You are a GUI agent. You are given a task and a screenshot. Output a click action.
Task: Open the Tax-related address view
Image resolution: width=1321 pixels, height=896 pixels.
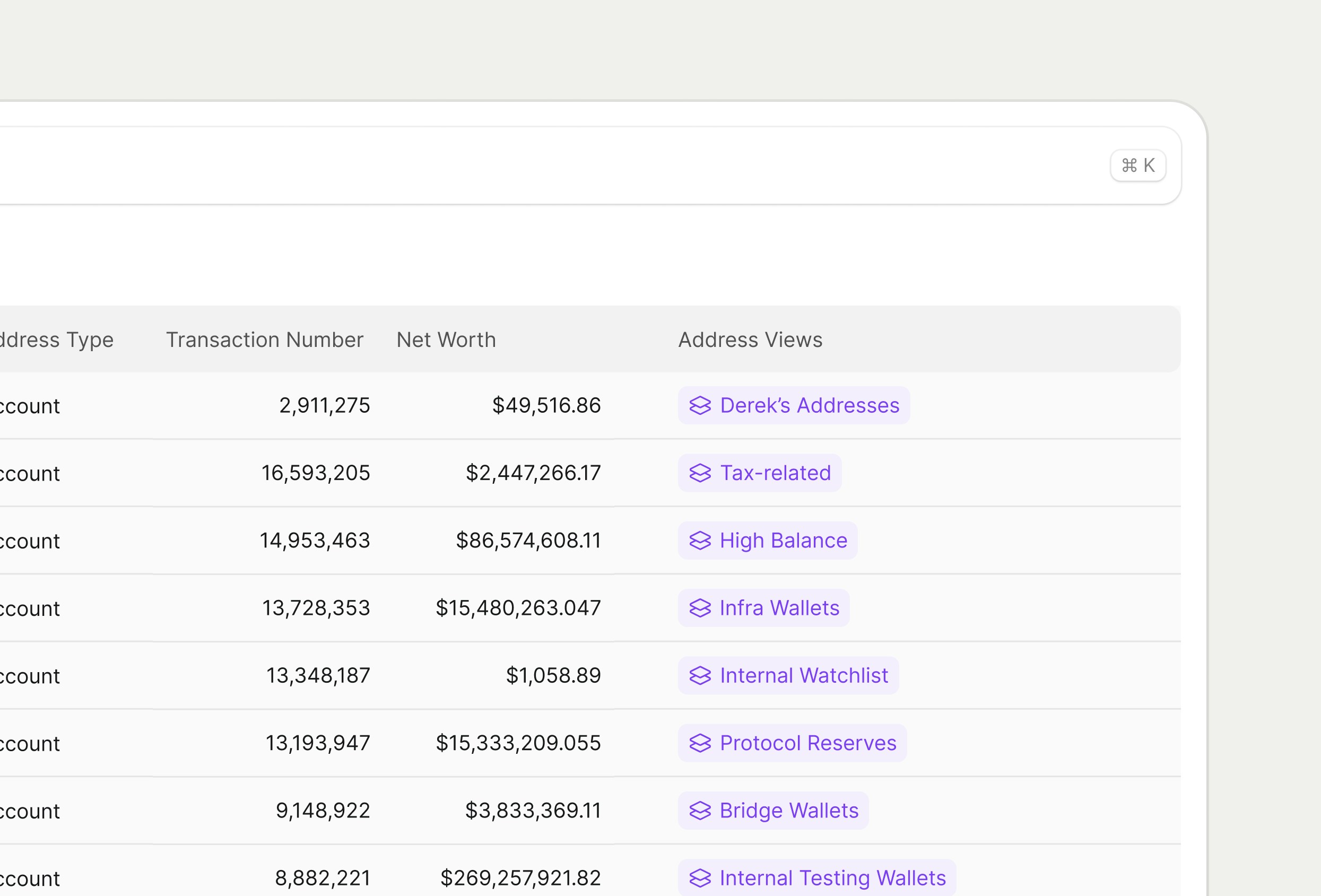click(775, 473)
